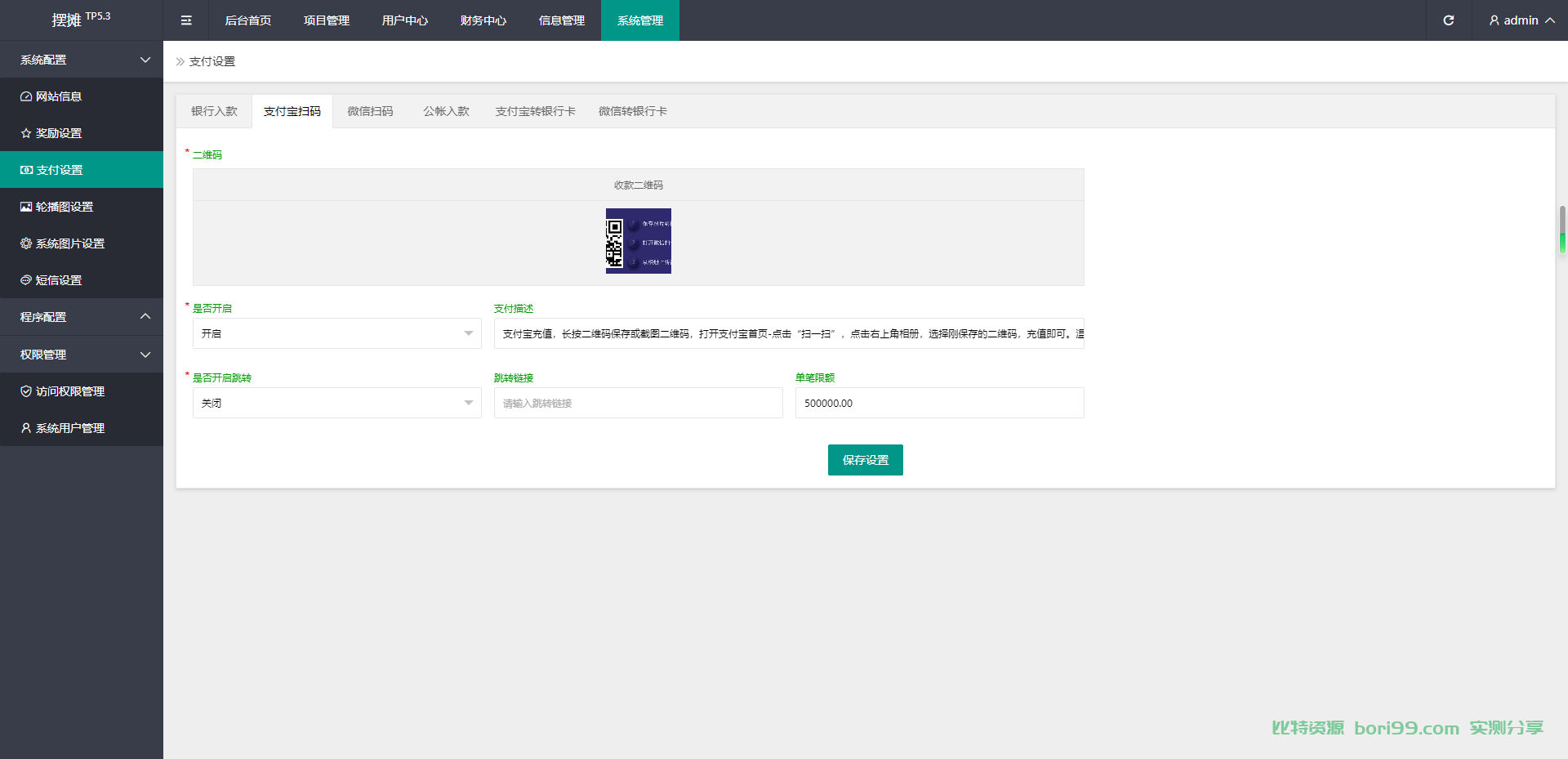Click the double-arrow breadcrumb icon
1568x759 pixels.
(180, 61)
